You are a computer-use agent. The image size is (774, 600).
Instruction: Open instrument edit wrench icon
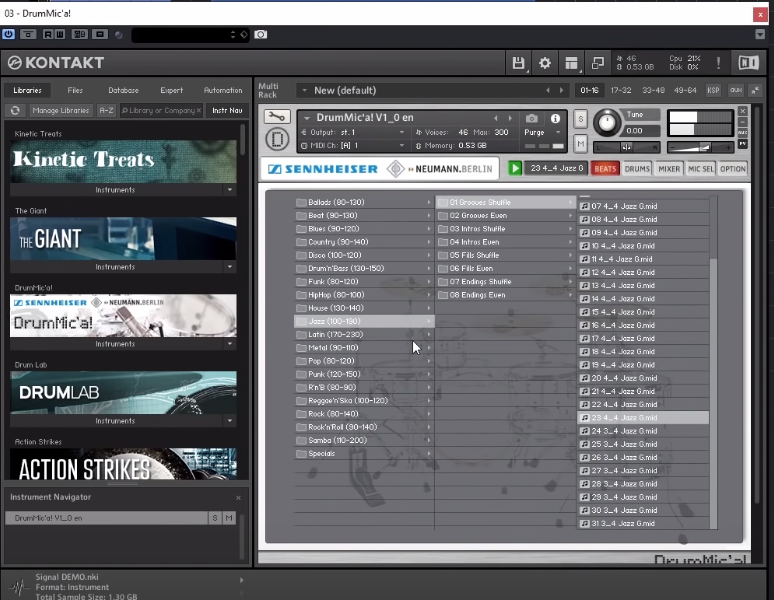pos(277,116)
